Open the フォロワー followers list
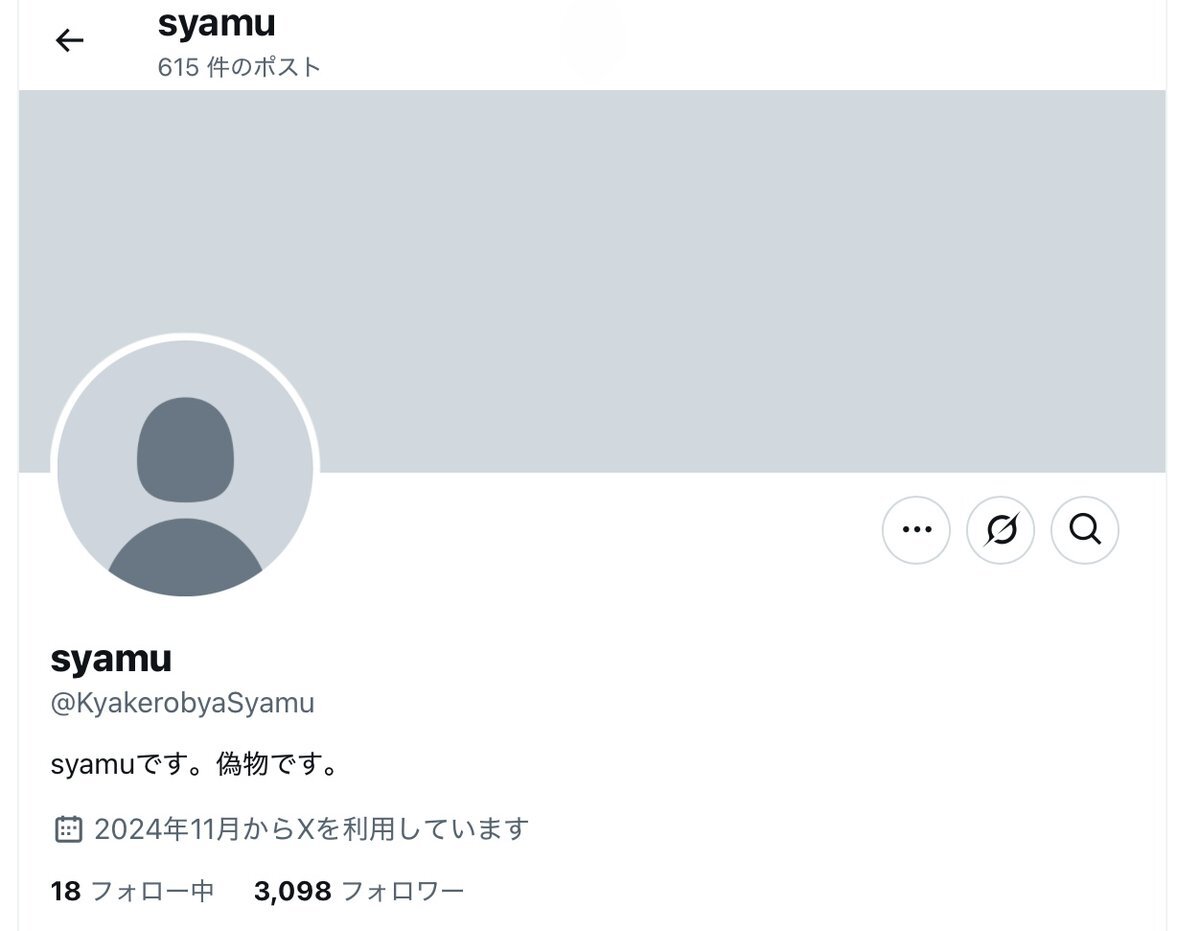1200x931 pixels. tap(402, 891)
